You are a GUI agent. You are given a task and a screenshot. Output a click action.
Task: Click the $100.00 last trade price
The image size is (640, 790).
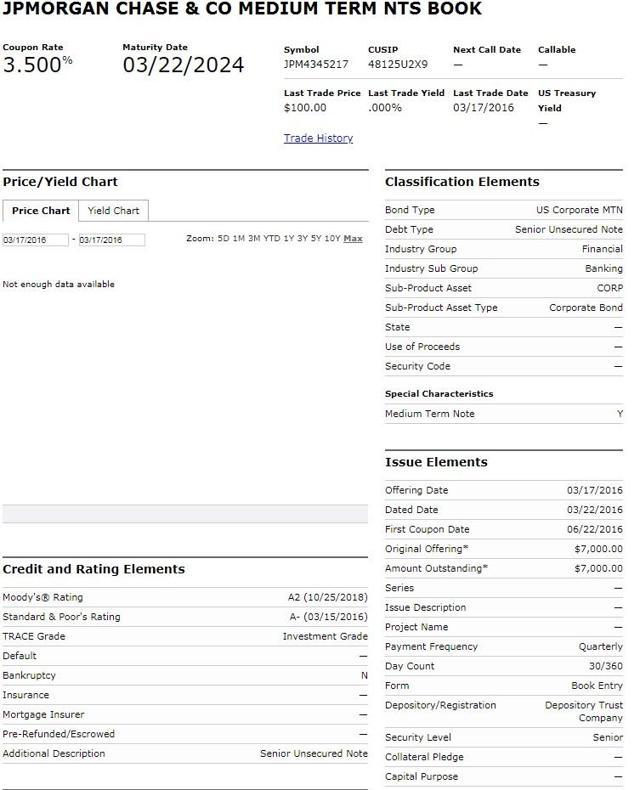coord(305,108)
